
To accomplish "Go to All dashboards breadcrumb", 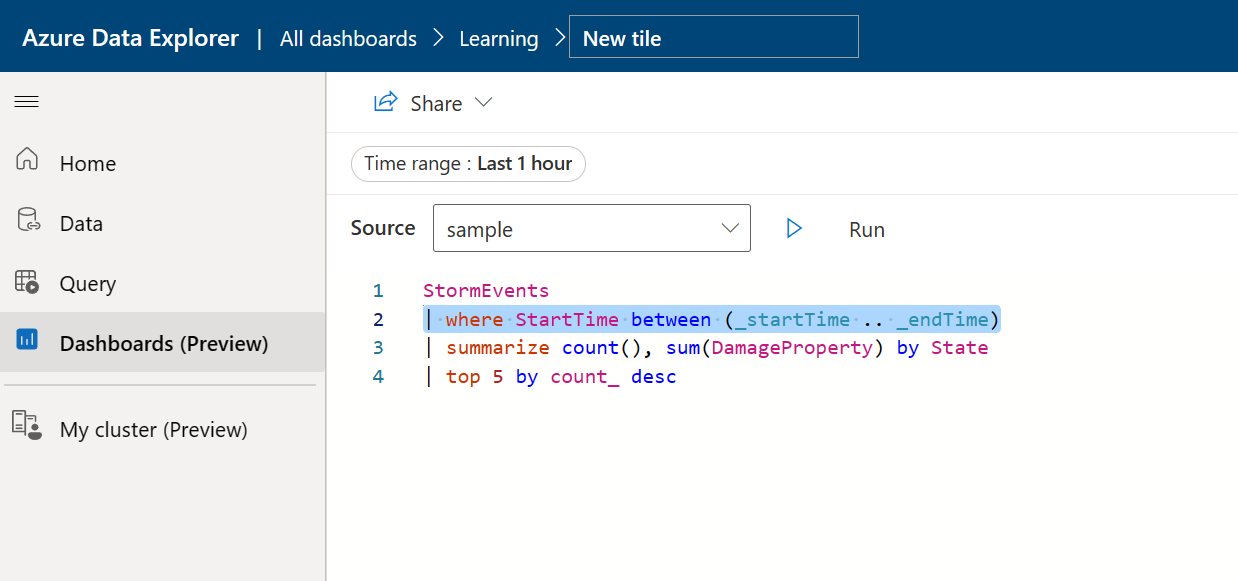I will [x=348, y=39].
